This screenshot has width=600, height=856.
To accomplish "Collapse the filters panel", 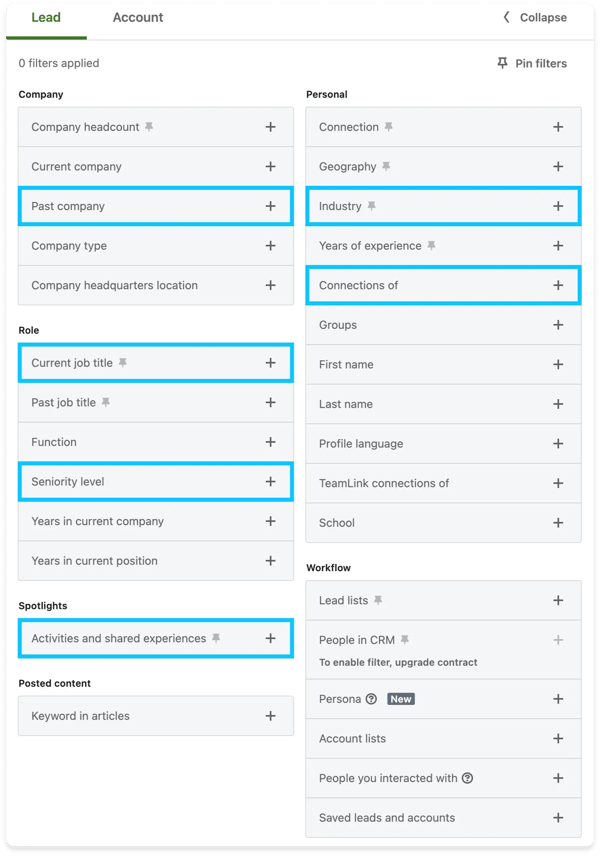I will coord(535,18).
